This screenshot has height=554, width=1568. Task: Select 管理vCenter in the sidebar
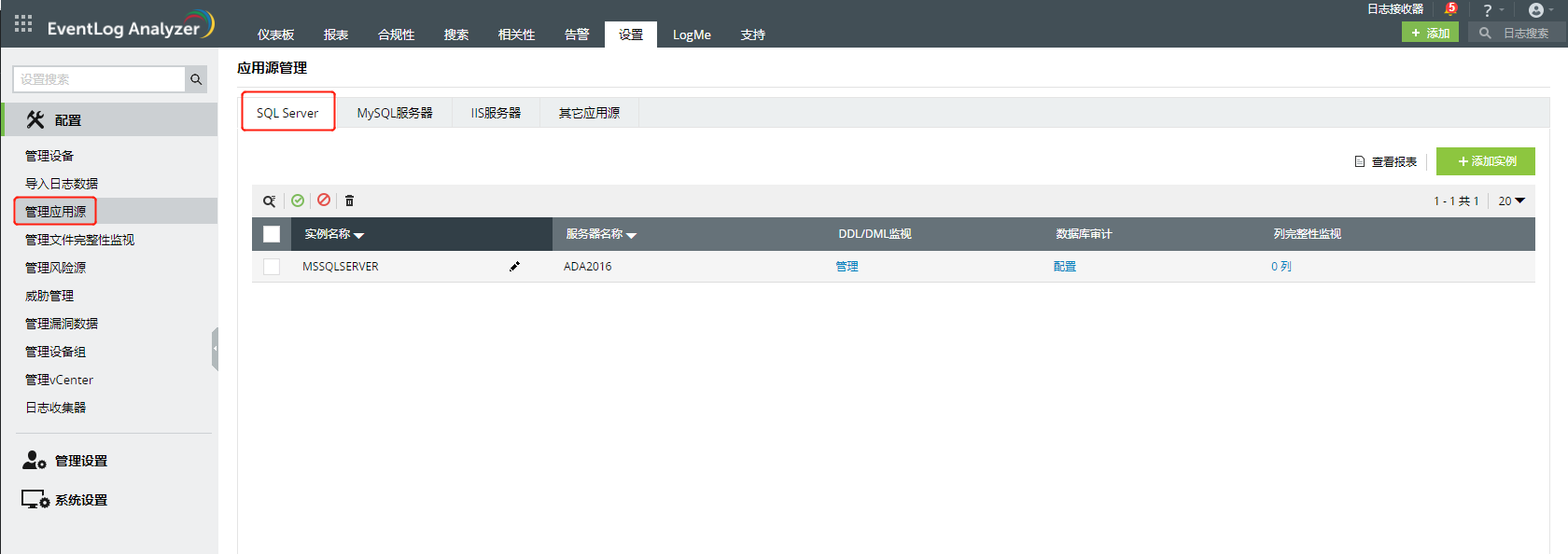coord(60,380)
